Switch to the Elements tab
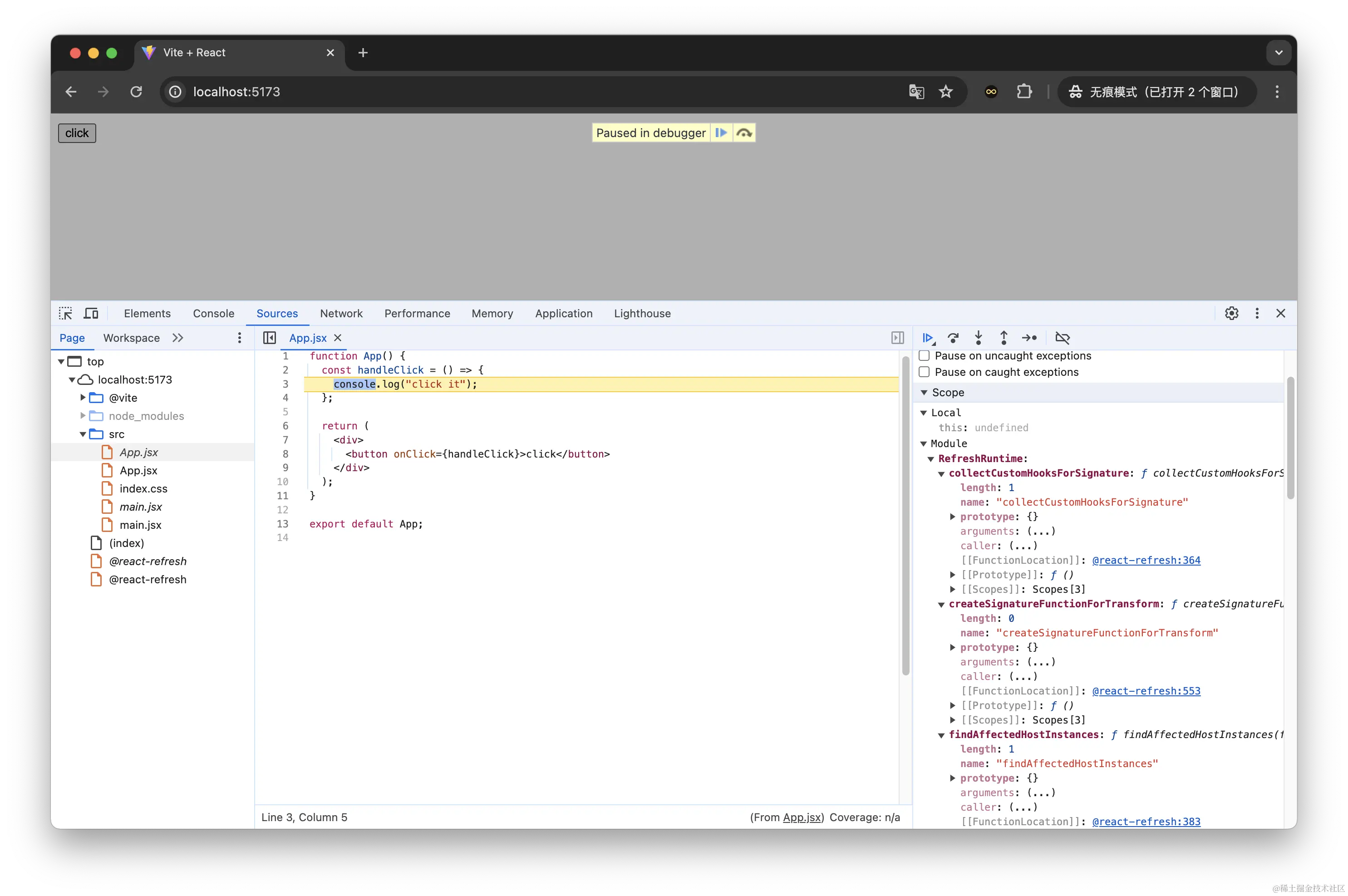This screenshot has width=1348, height=896. click(x=147, y=313)
